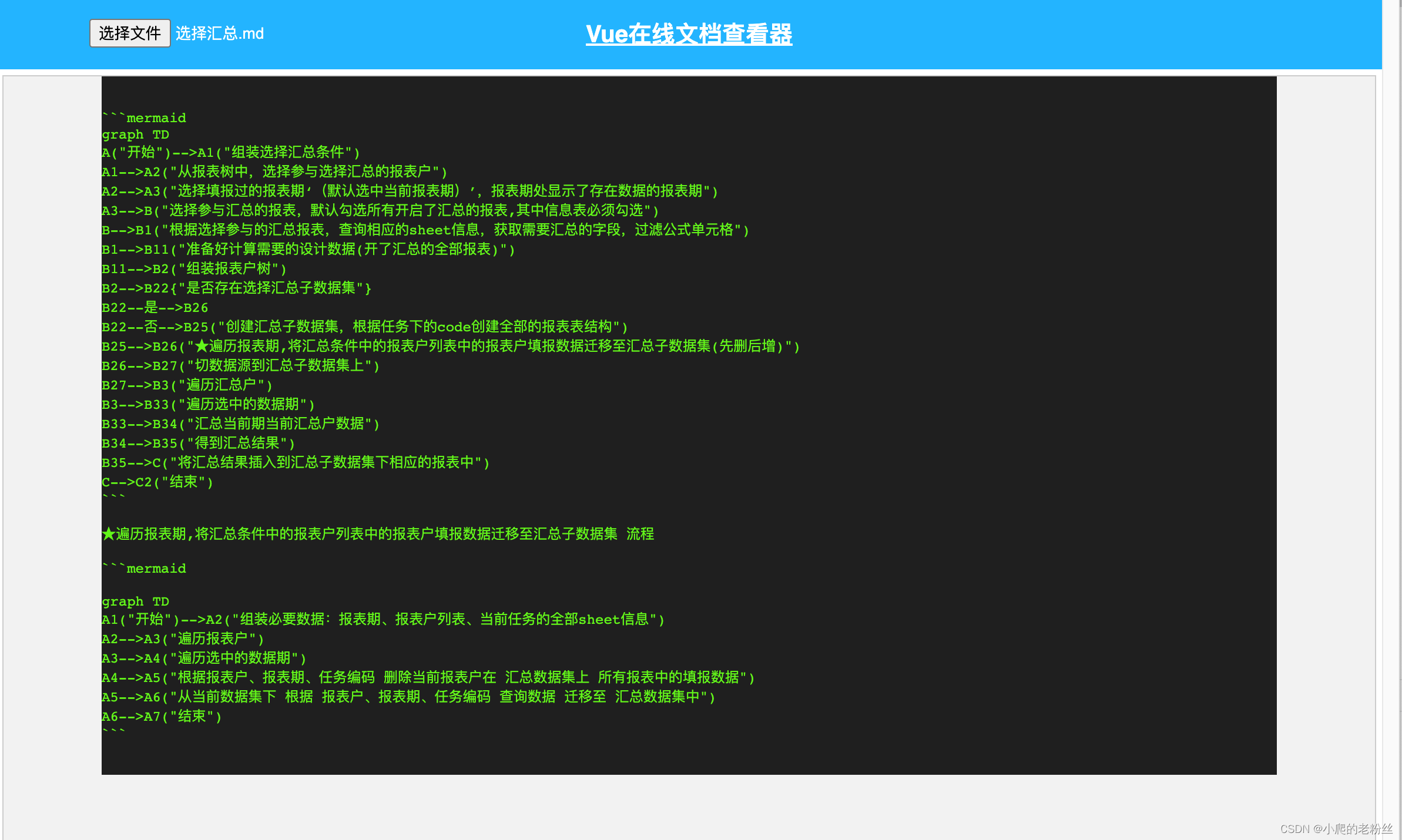Viewport: 1402px width, 840px height.
Task: Click the A4-->A5 删除当前报表户 line
Action: tap(428, 678)
